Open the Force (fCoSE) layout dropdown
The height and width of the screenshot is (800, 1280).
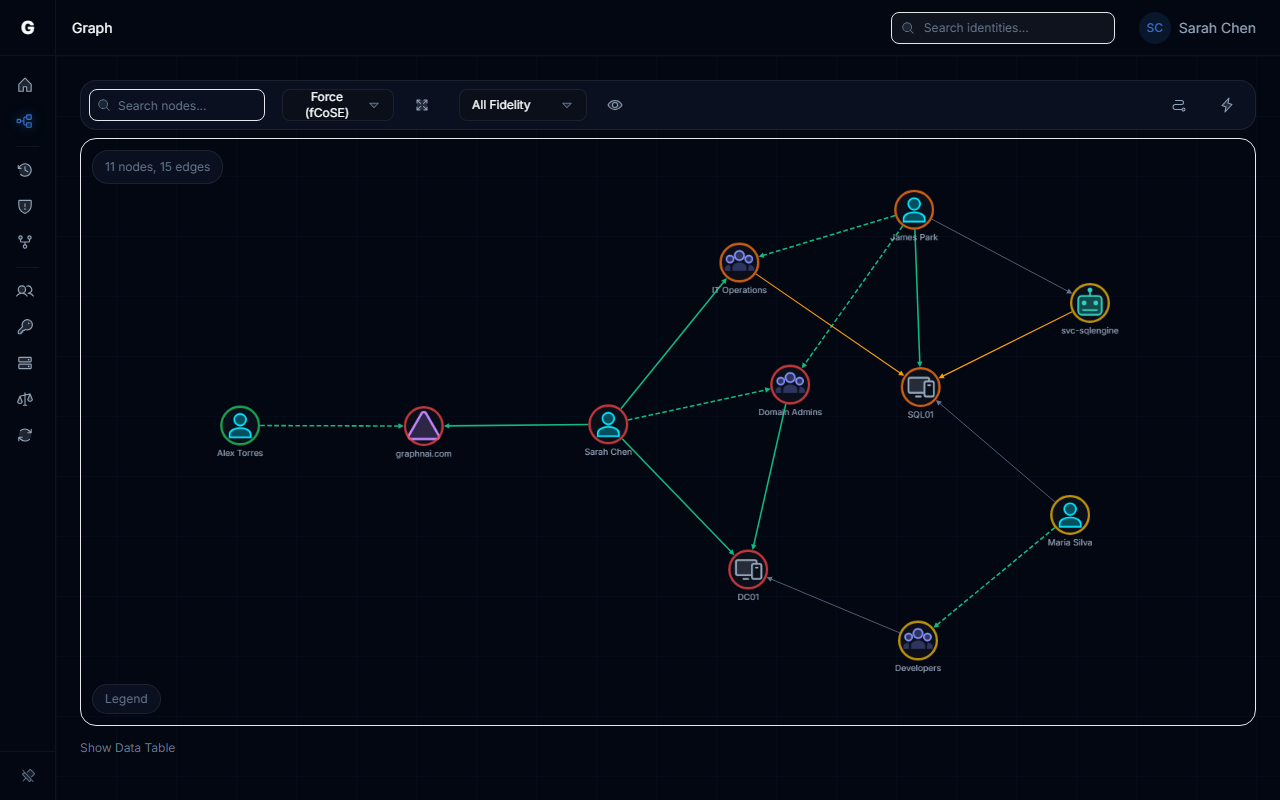[337, 105]
